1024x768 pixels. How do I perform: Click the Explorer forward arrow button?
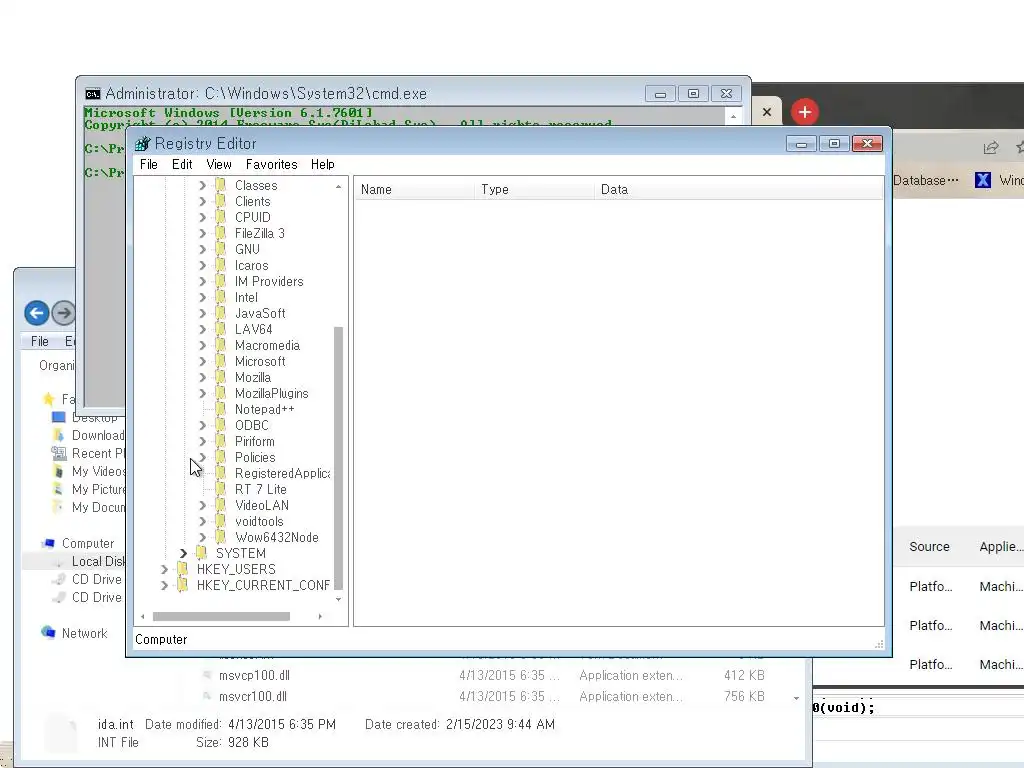pyautogui.click(x=63, y=313)
